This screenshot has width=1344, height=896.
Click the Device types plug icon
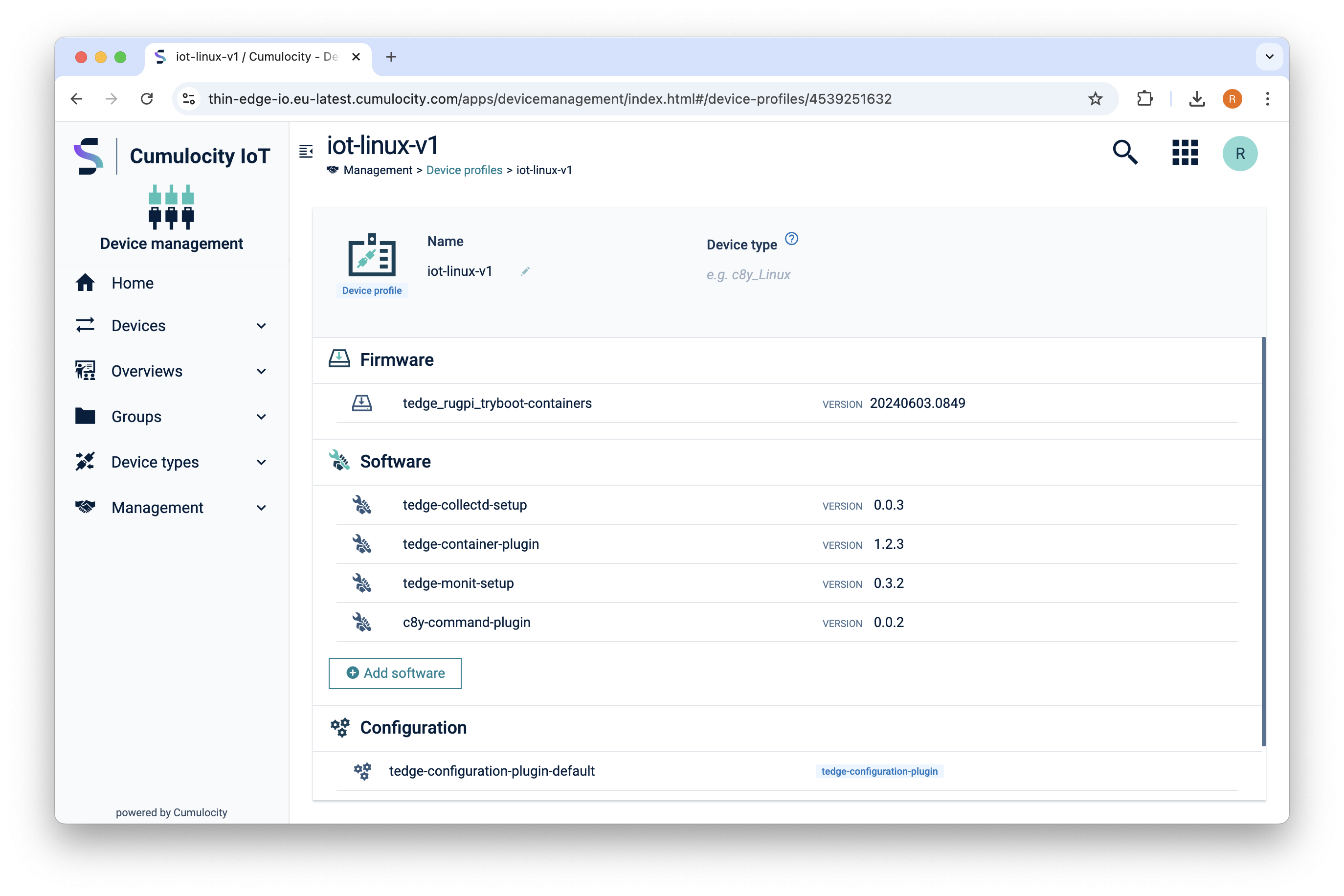click(x=85, y=462)
